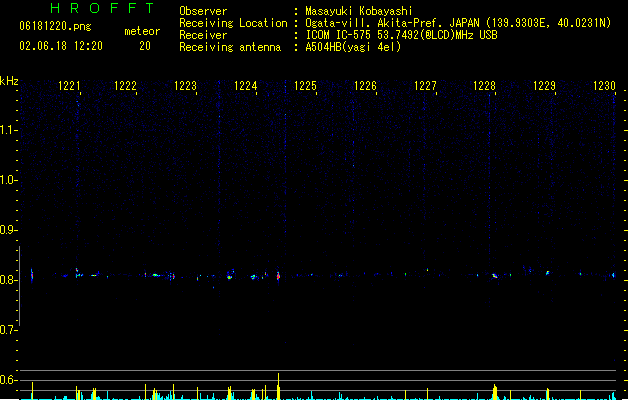
Task: Click the 'Receiving antenna' field label
Action: pyautogui.click(x=230, y=47)
